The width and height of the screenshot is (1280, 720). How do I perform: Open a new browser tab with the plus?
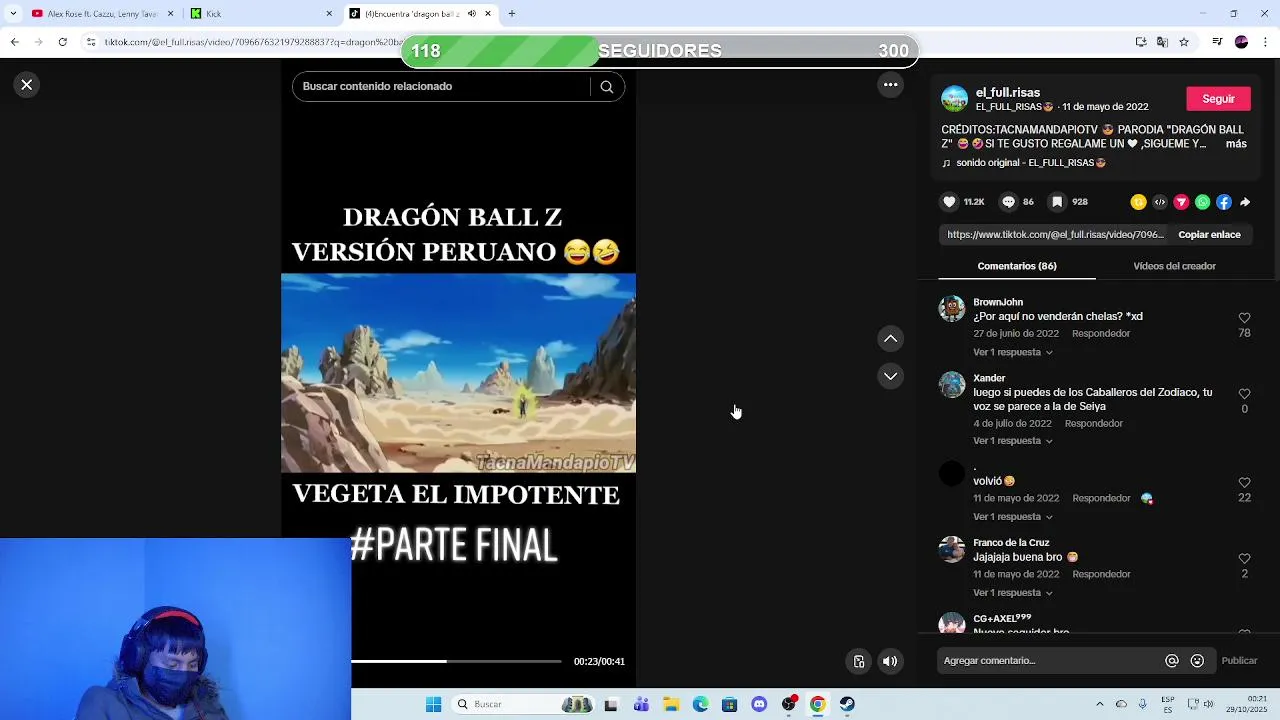click(512, 14)
